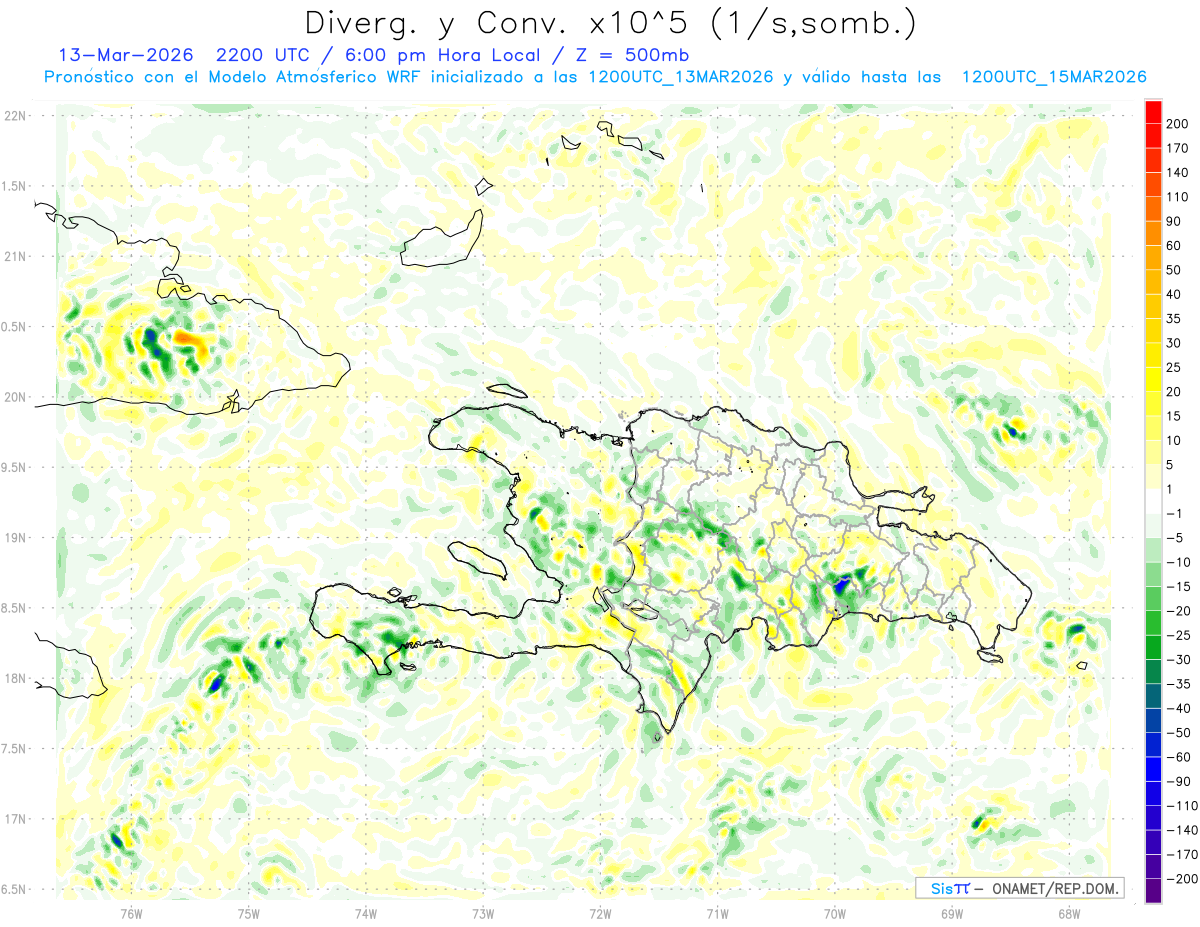Click the '9.5N' latitude label
1200x927 pixels.
[x=15, y=467]
